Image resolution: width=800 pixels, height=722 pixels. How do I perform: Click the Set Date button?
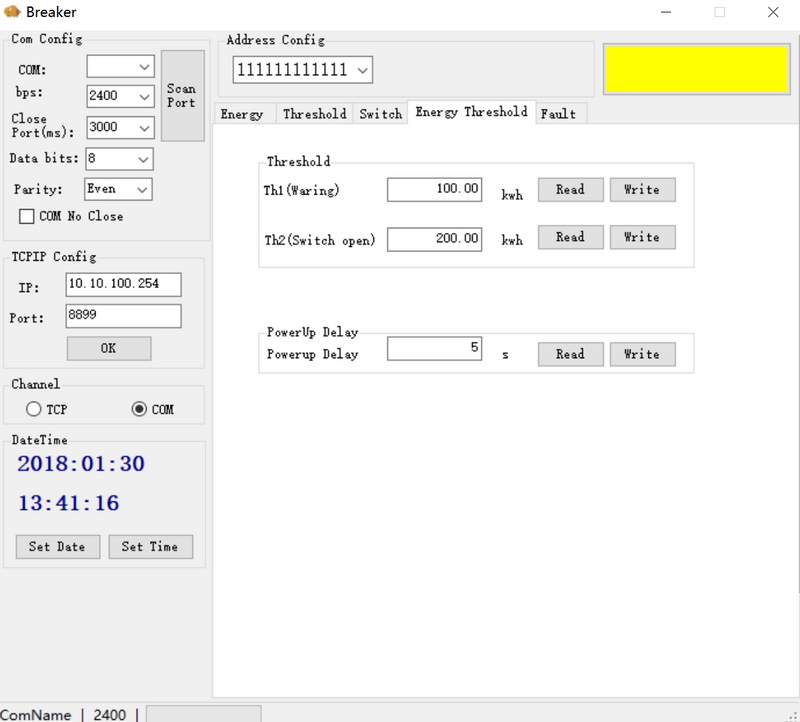(57, 547)
